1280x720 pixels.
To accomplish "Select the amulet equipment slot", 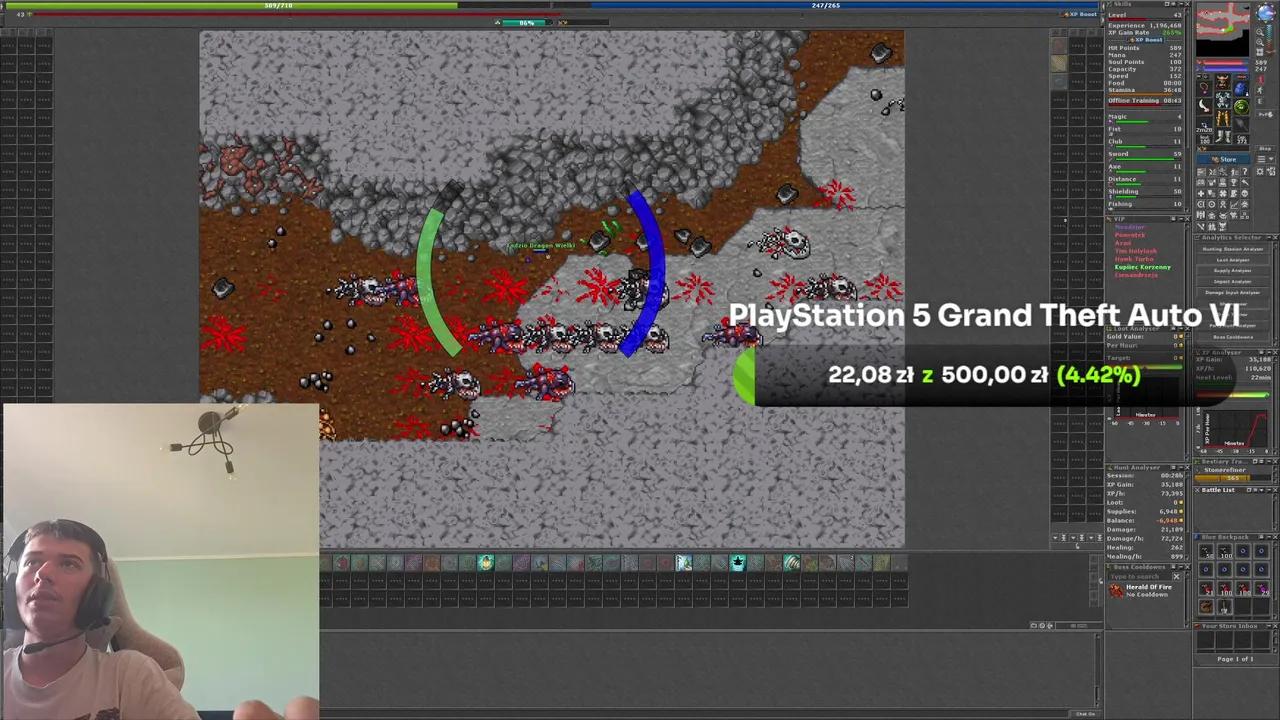I will pos(1205,88).
